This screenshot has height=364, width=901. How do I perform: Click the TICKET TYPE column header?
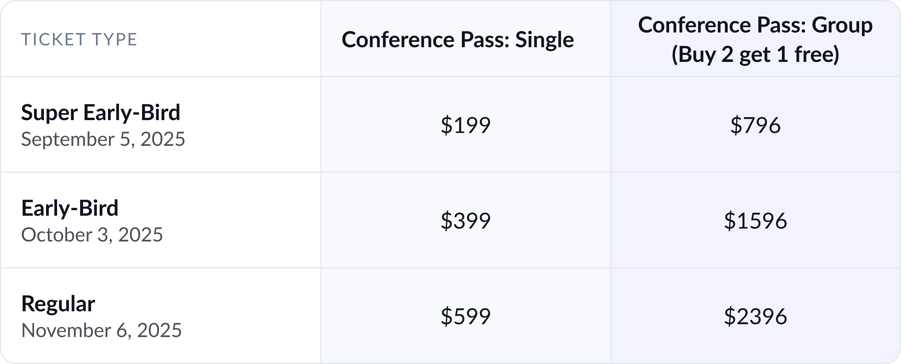(79, 39)
